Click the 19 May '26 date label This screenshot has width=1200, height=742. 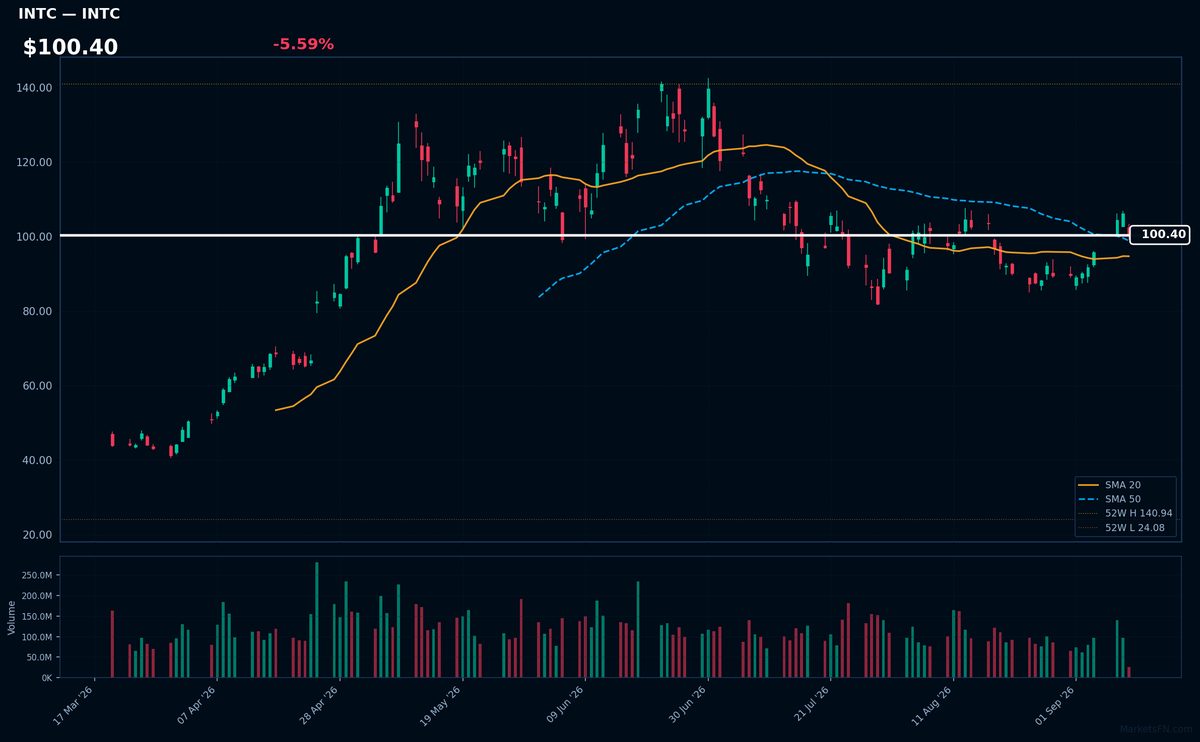tap(443, 705)
